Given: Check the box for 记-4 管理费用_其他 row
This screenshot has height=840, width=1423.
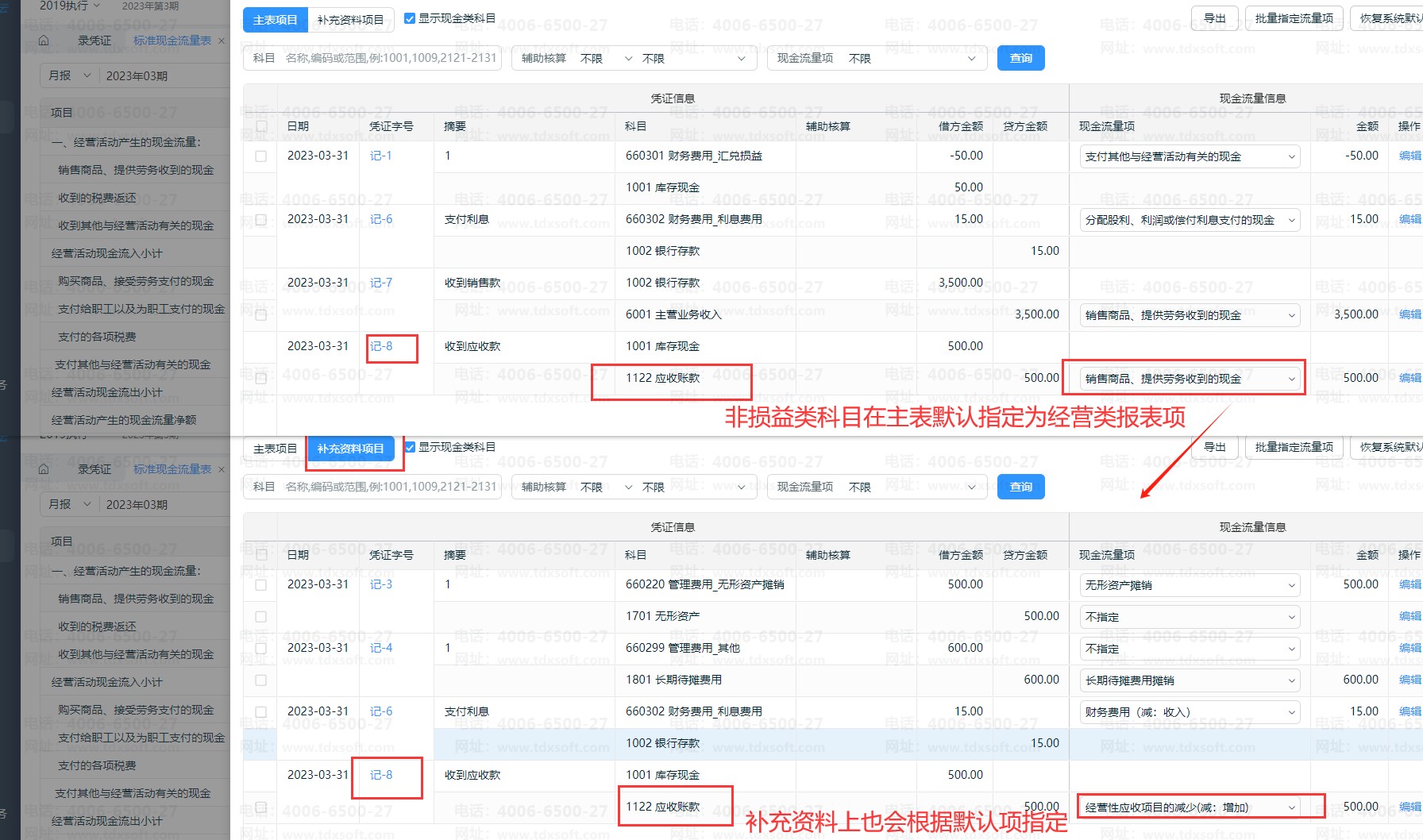Looking at the screenshot, I should 260,649.
